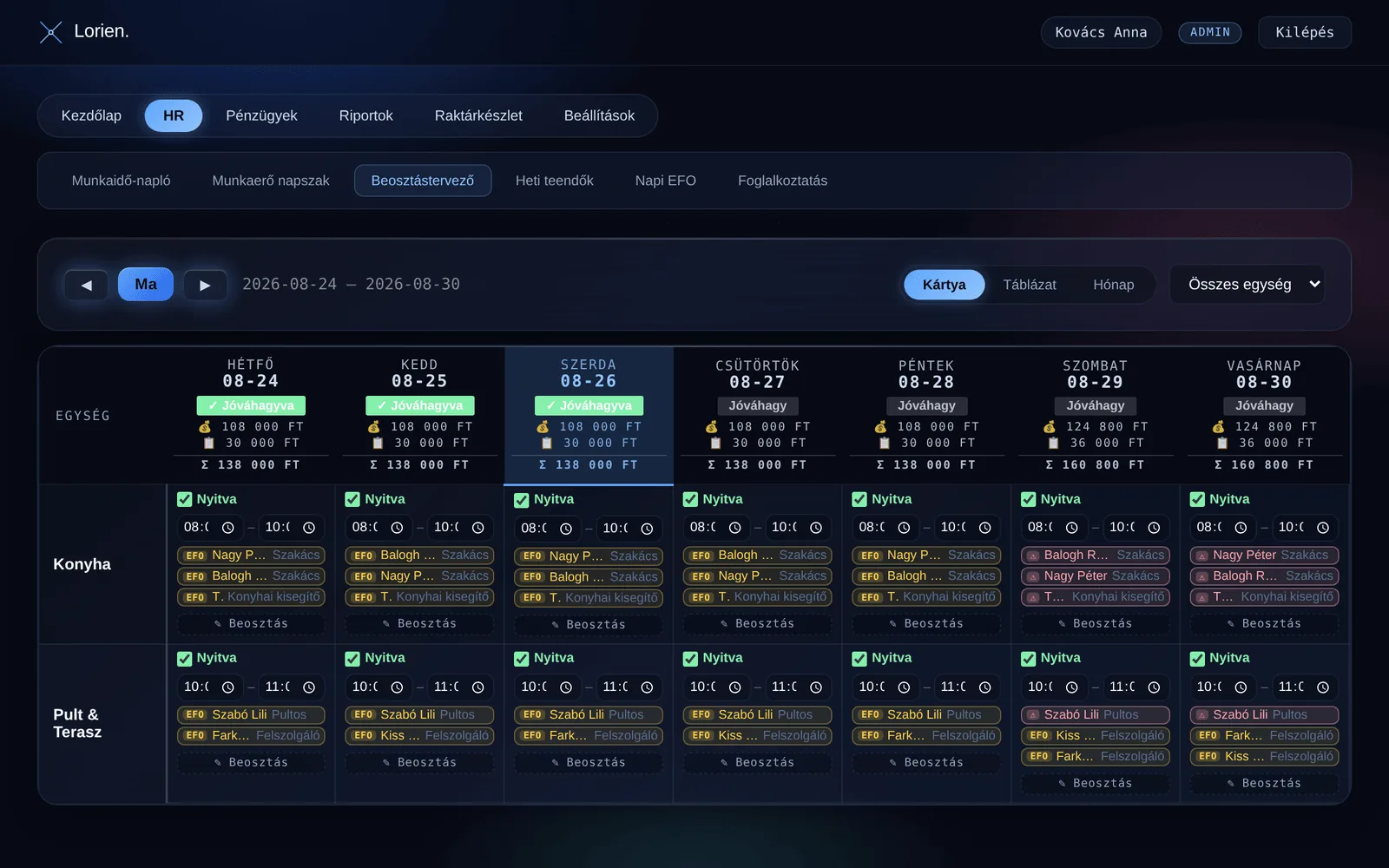
Task: Open Kovács Anna user profile
Action: tap(1101, 32)
